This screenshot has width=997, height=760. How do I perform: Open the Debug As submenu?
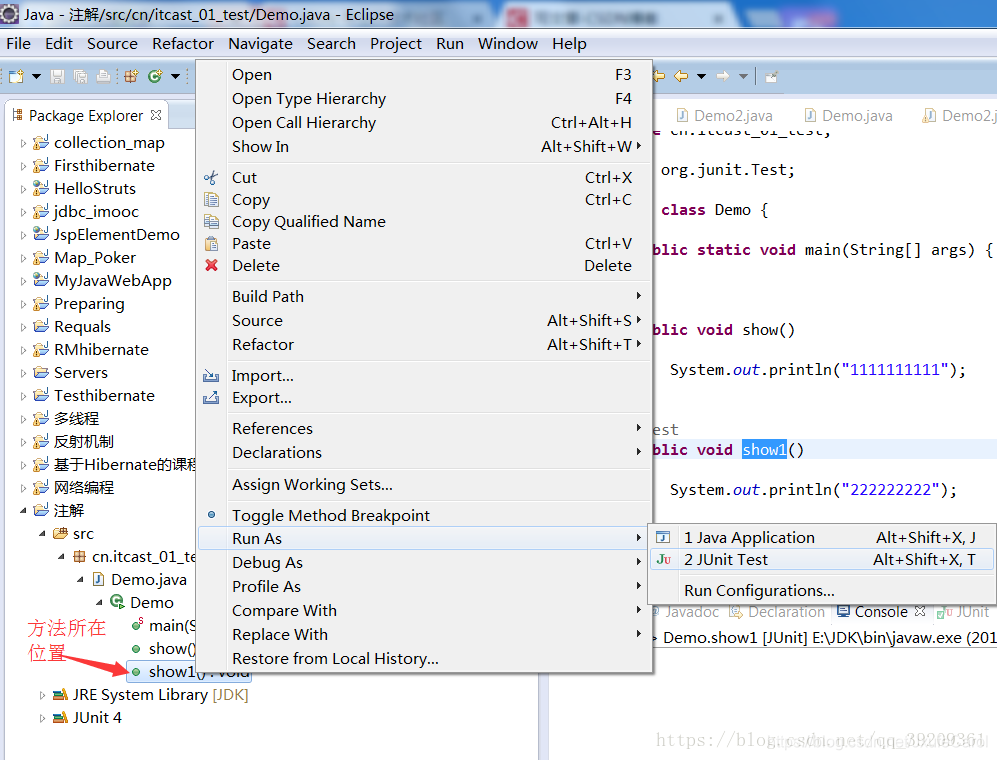(x=424, y=563)
